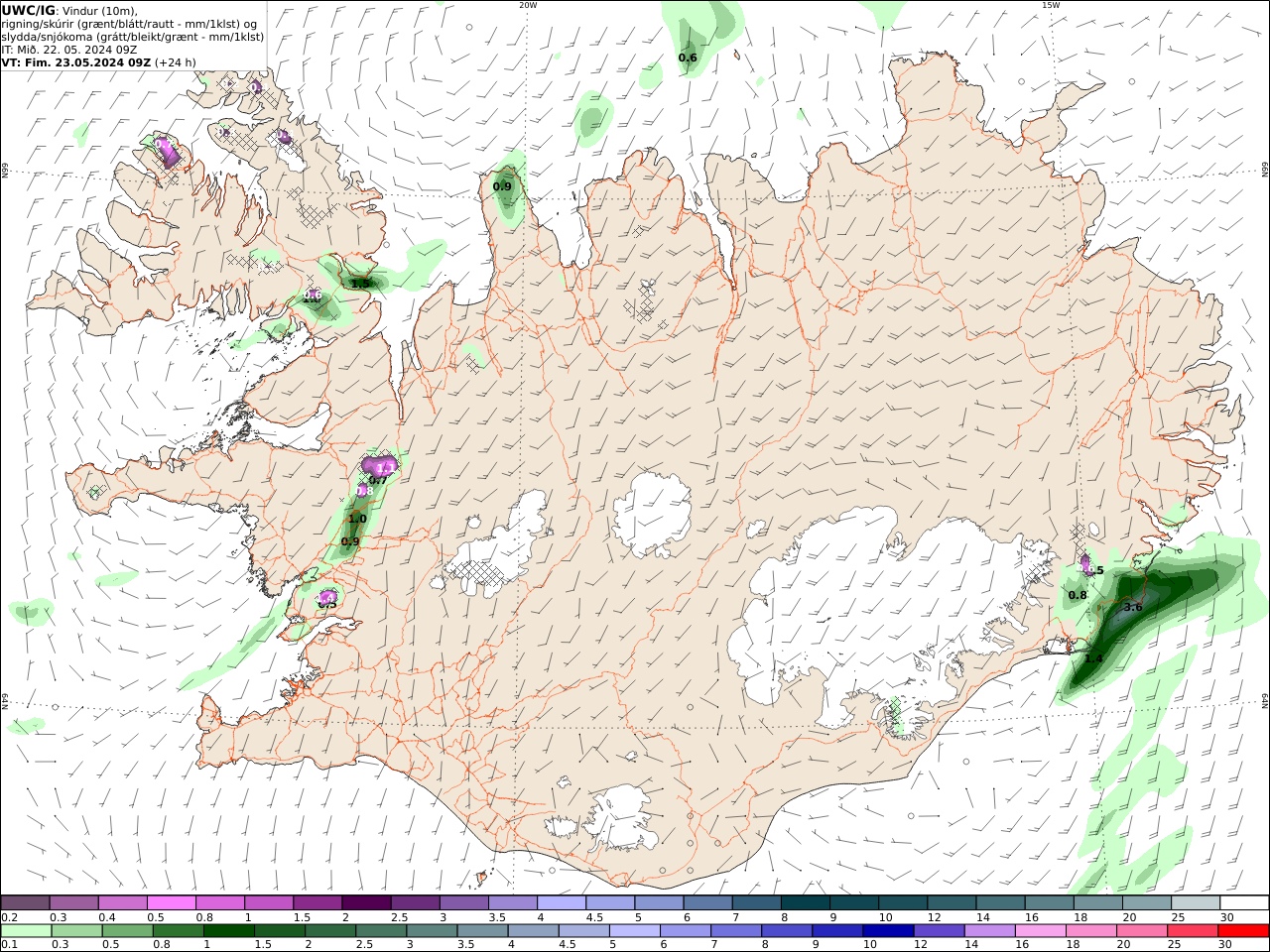Pick the bright magenta snow swatch labeled 0.5
The image size is (1270, 952).
tap(171, 903)
